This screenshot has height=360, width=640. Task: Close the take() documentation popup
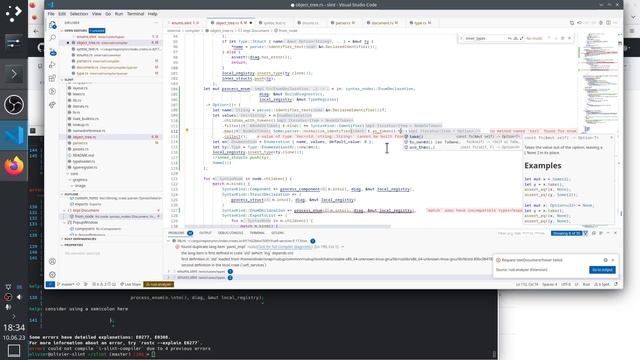[x=611, y=138]
